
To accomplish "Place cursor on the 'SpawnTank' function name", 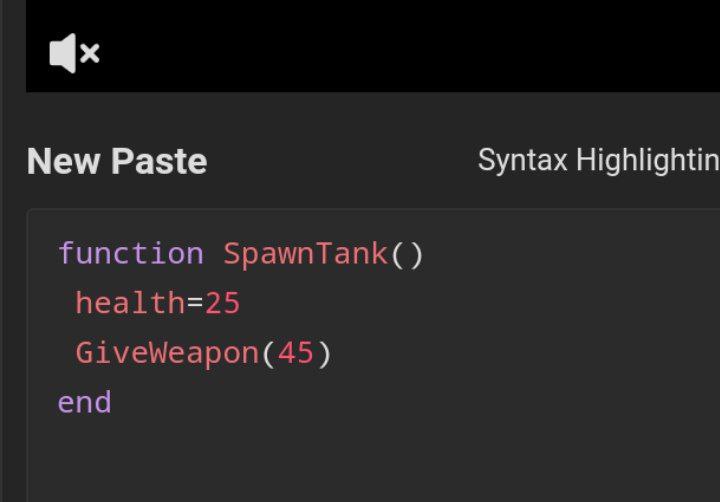I will coord(305,254).
